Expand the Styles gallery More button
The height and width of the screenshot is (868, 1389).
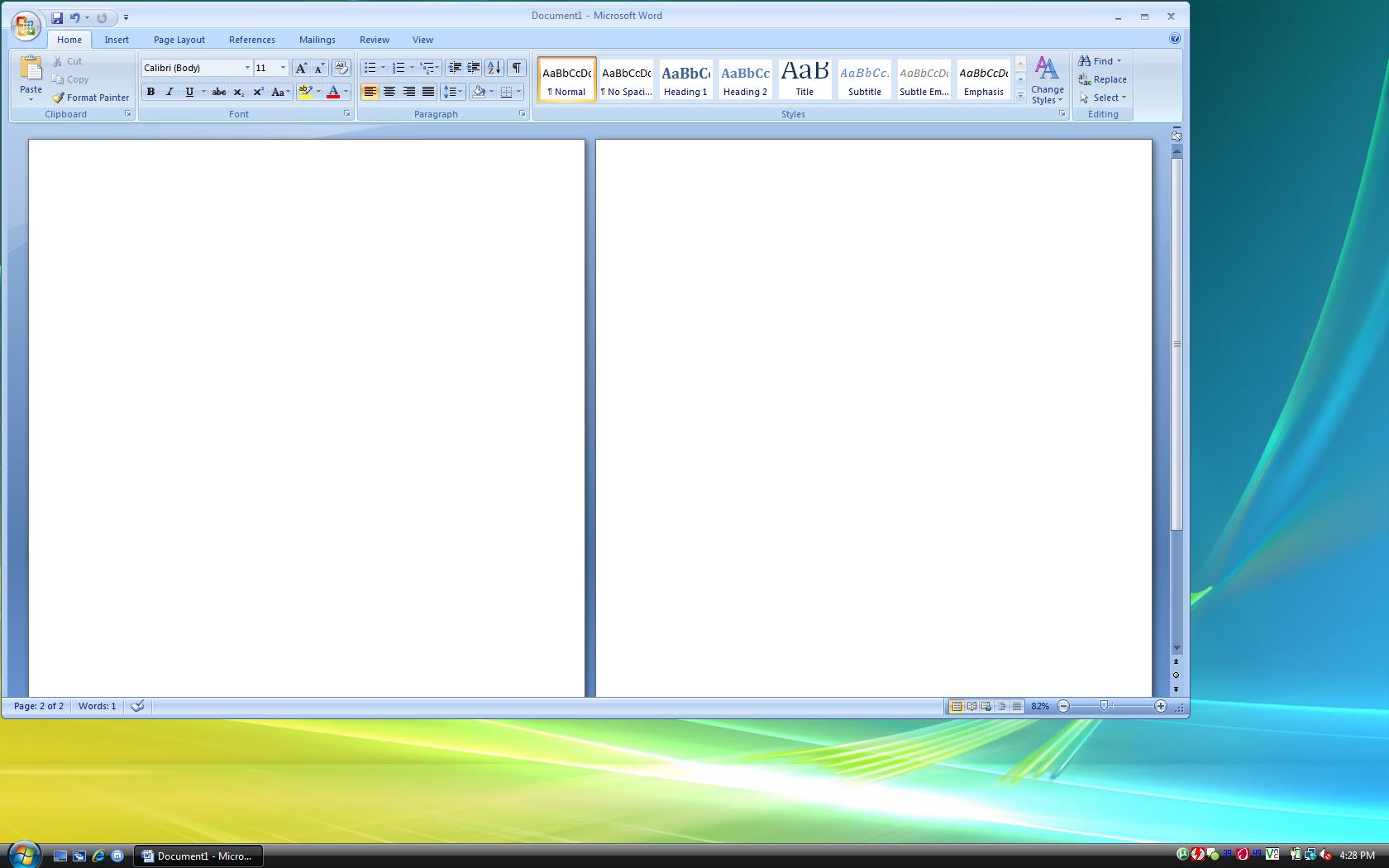[x=1020, y=96]
